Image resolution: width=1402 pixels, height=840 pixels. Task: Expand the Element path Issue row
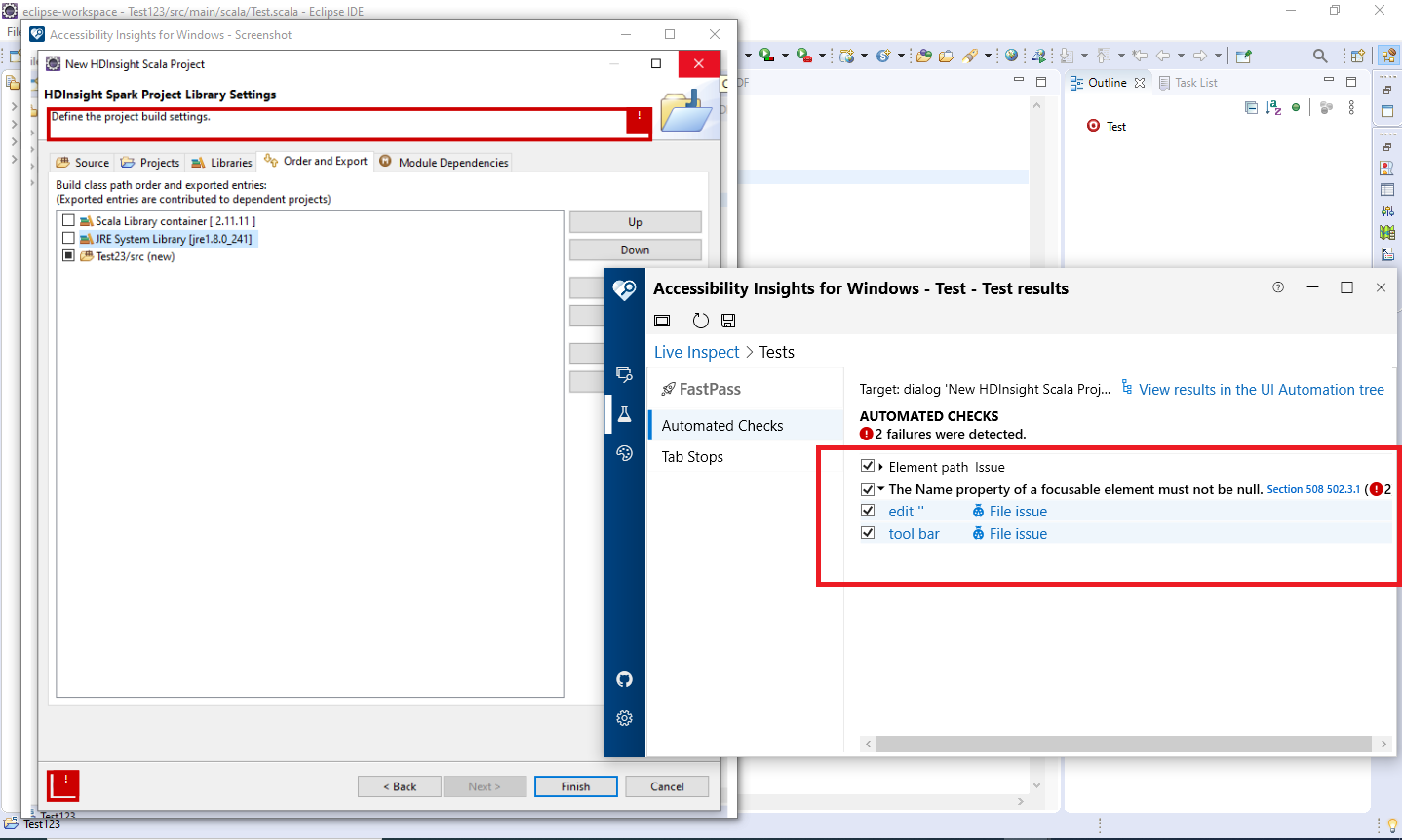[x=881, y=466]
